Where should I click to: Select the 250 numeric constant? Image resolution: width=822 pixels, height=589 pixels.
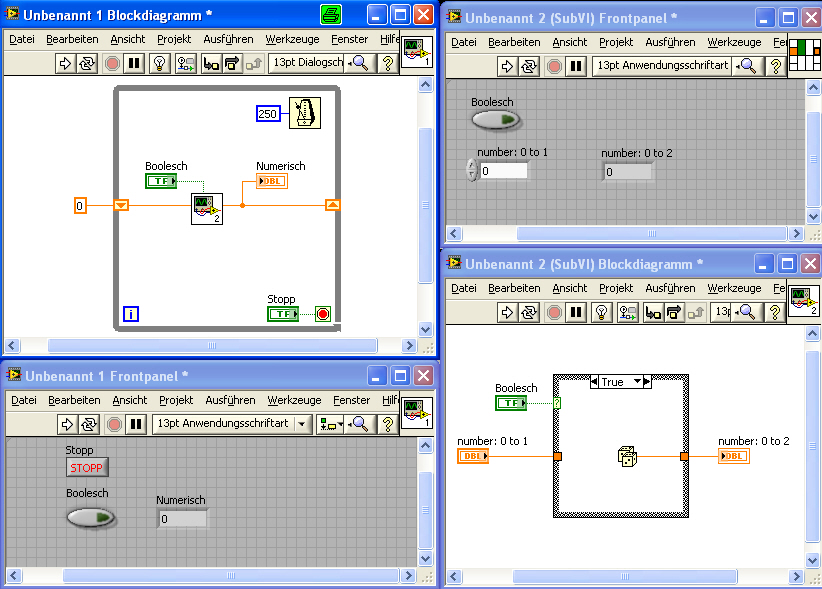[268, 114]
